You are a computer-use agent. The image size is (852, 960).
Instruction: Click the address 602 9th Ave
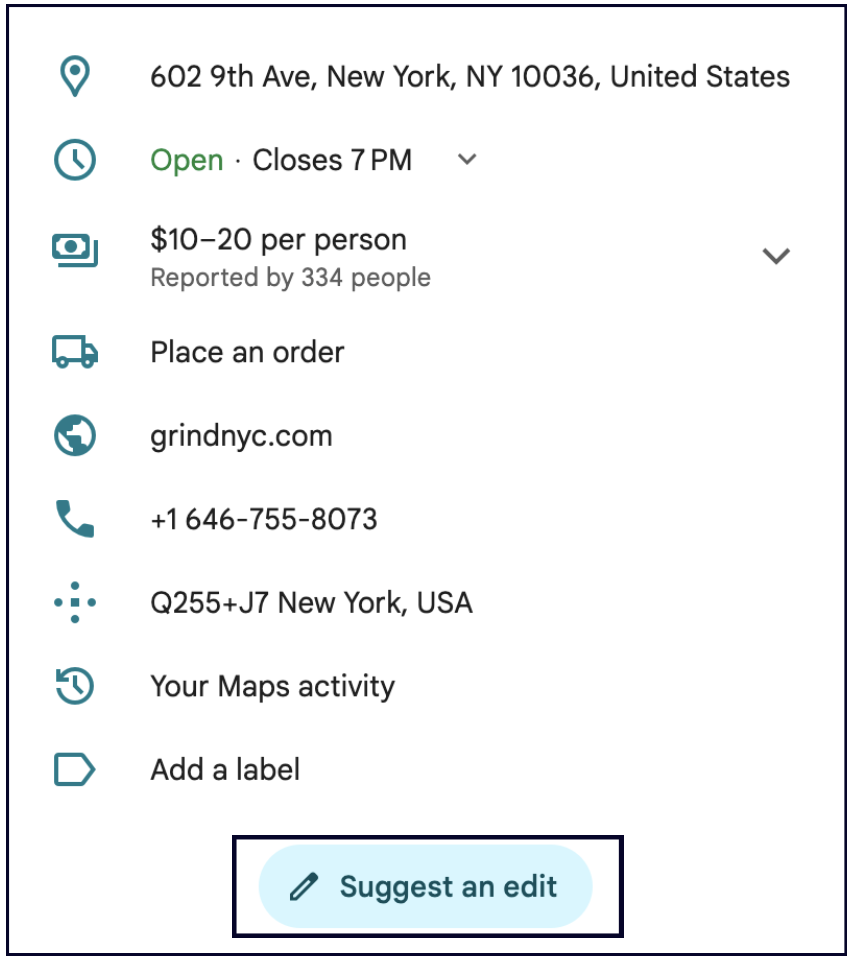pos(469,76)
